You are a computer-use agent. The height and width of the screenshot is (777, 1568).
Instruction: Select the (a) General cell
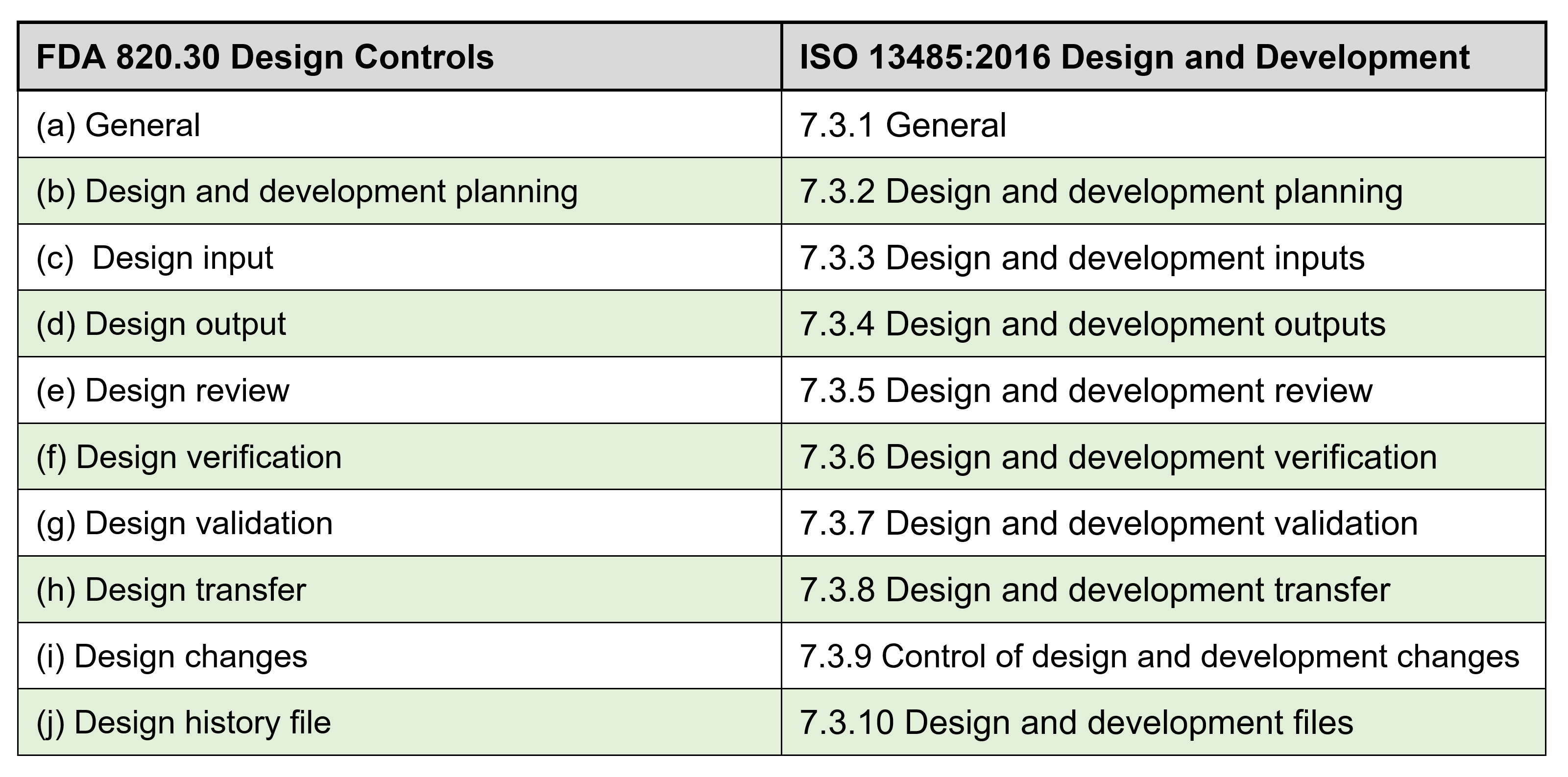click(x=118, y=125)
